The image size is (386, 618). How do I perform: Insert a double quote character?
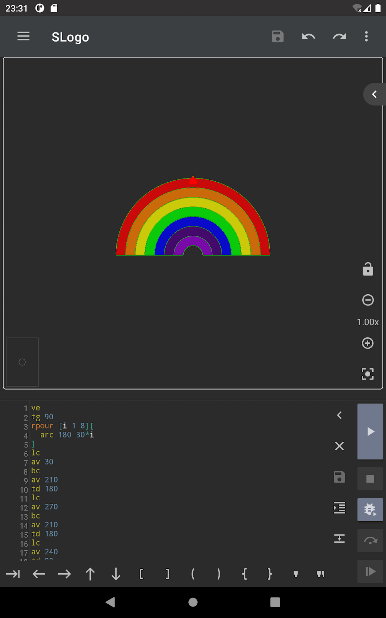(321, 574)
